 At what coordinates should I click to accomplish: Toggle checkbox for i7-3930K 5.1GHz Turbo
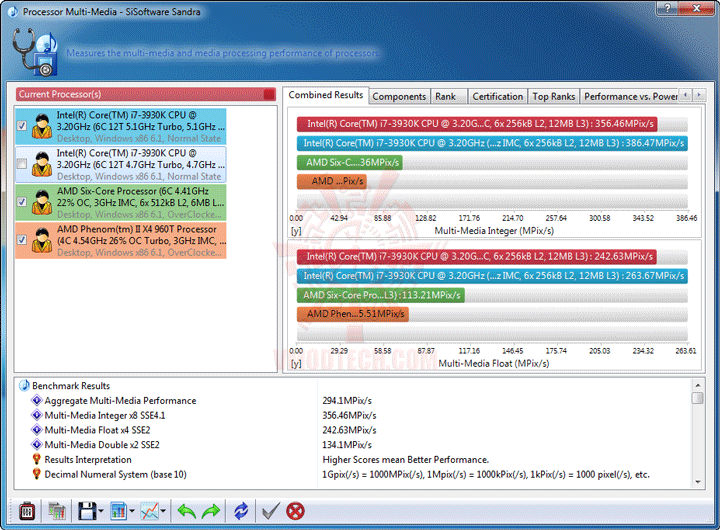point(22,125)
